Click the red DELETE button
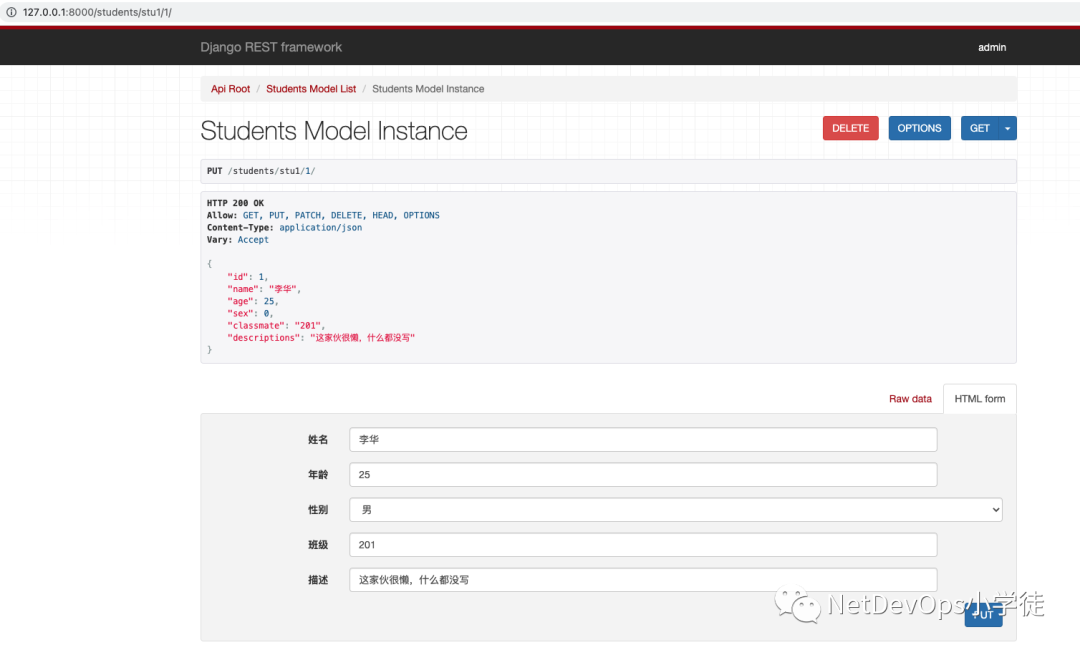Image resolution: width=1080 pixels, height=655 pixels. (850, 128)
